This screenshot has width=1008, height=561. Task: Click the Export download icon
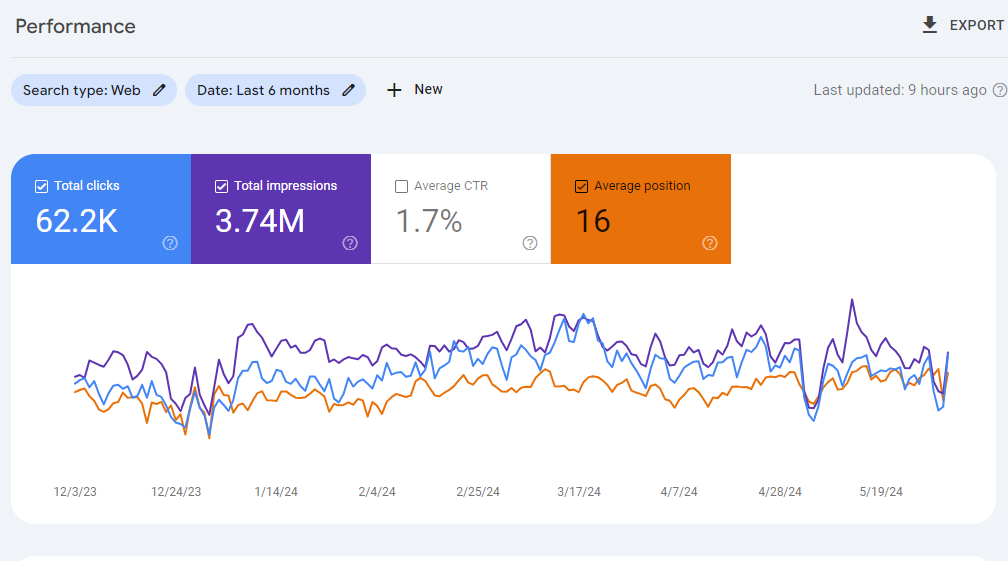(x=930, y=25)
